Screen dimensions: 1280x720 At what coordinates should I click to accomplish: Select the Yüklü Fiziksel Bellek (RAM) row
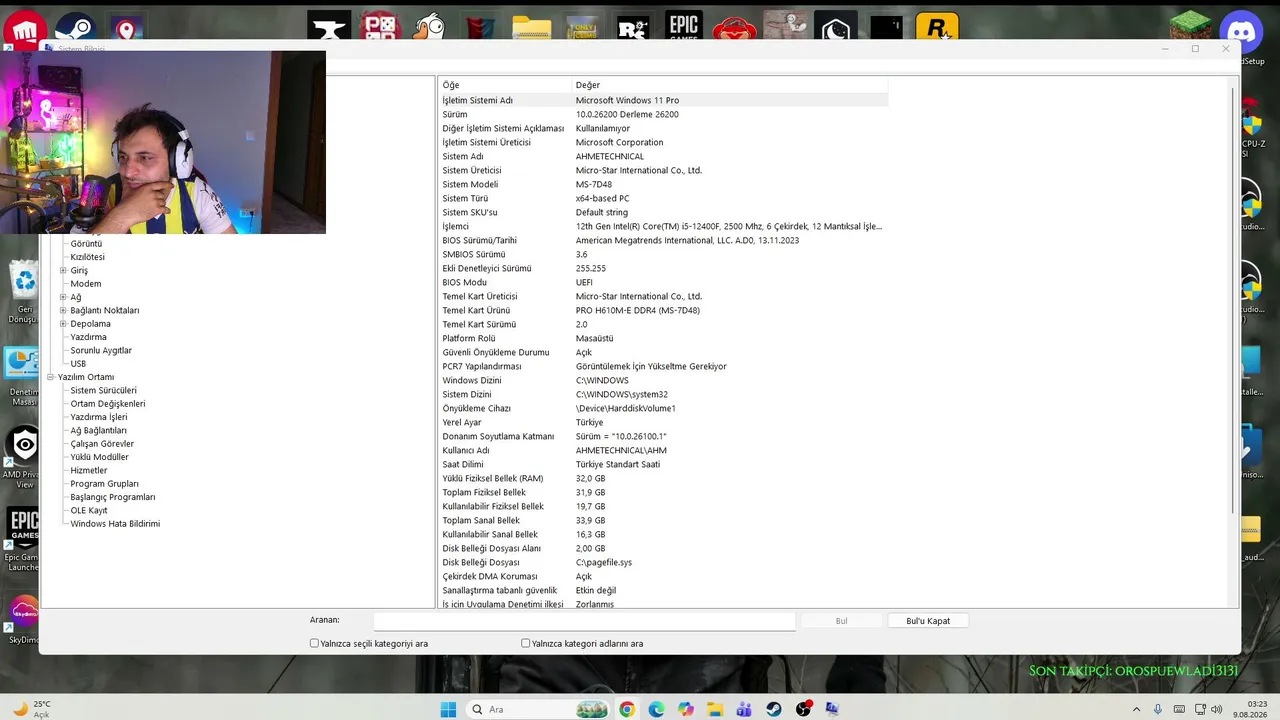pos(664,478)
